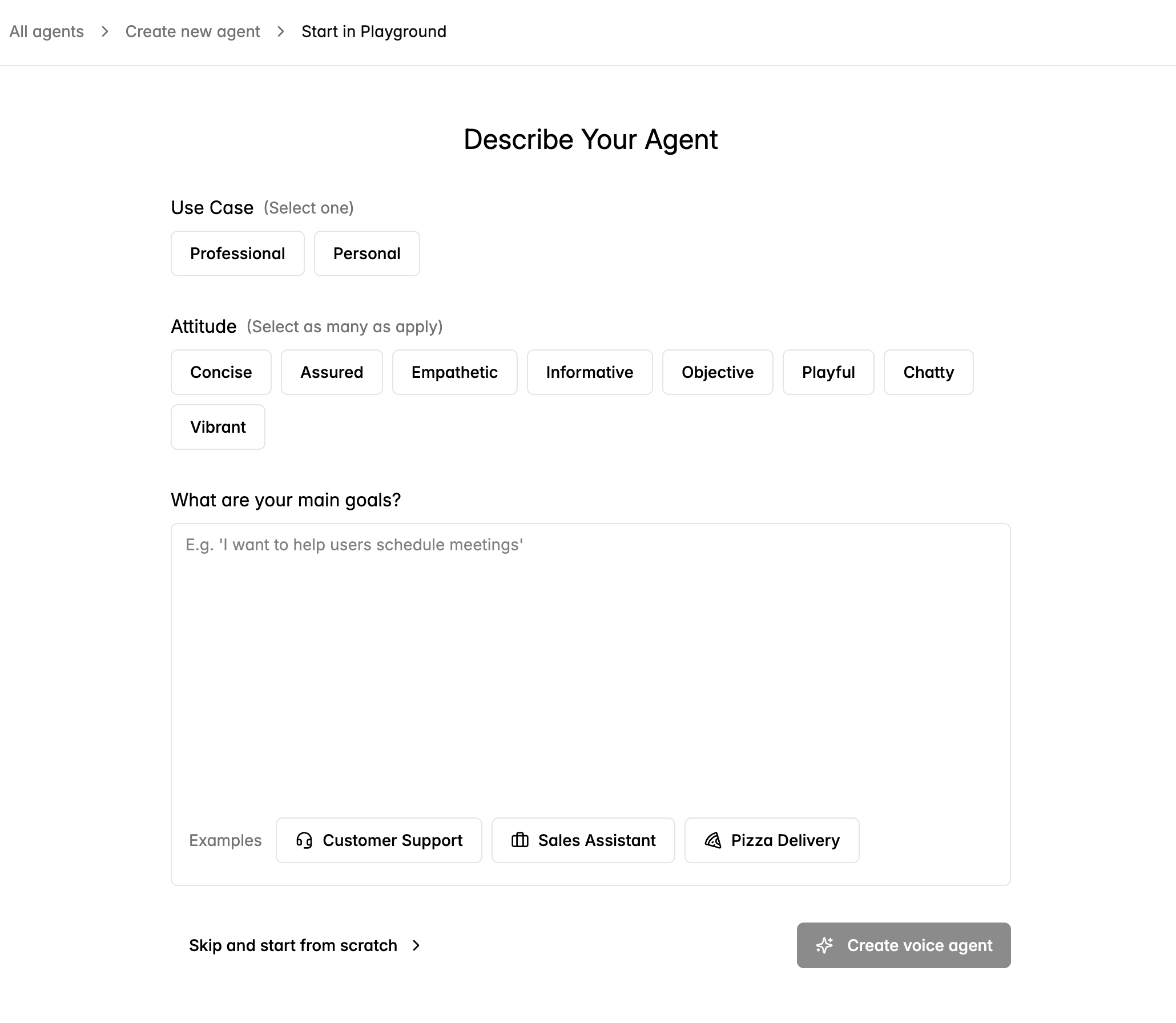Click the Create new agent breadcrumb
This screenshot has height=1023, width=1176.
[x=193, y=32]
